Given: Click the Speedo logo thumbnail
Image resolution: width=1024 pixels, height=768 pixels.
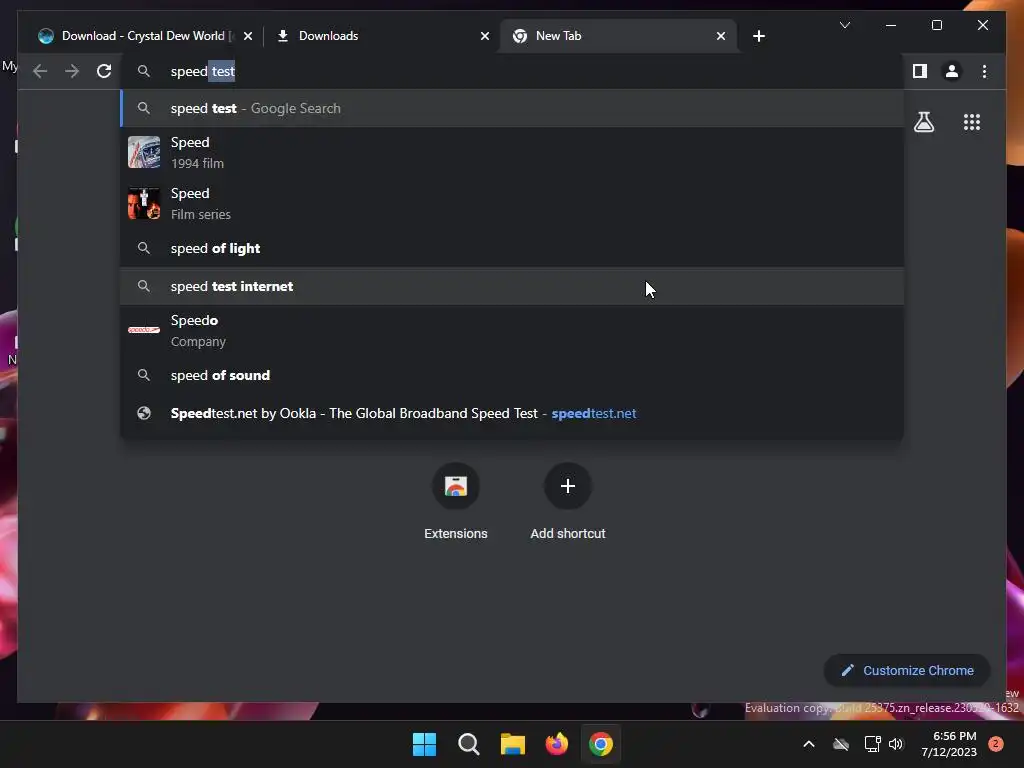Looking at the screenshot, I should 144,330.
